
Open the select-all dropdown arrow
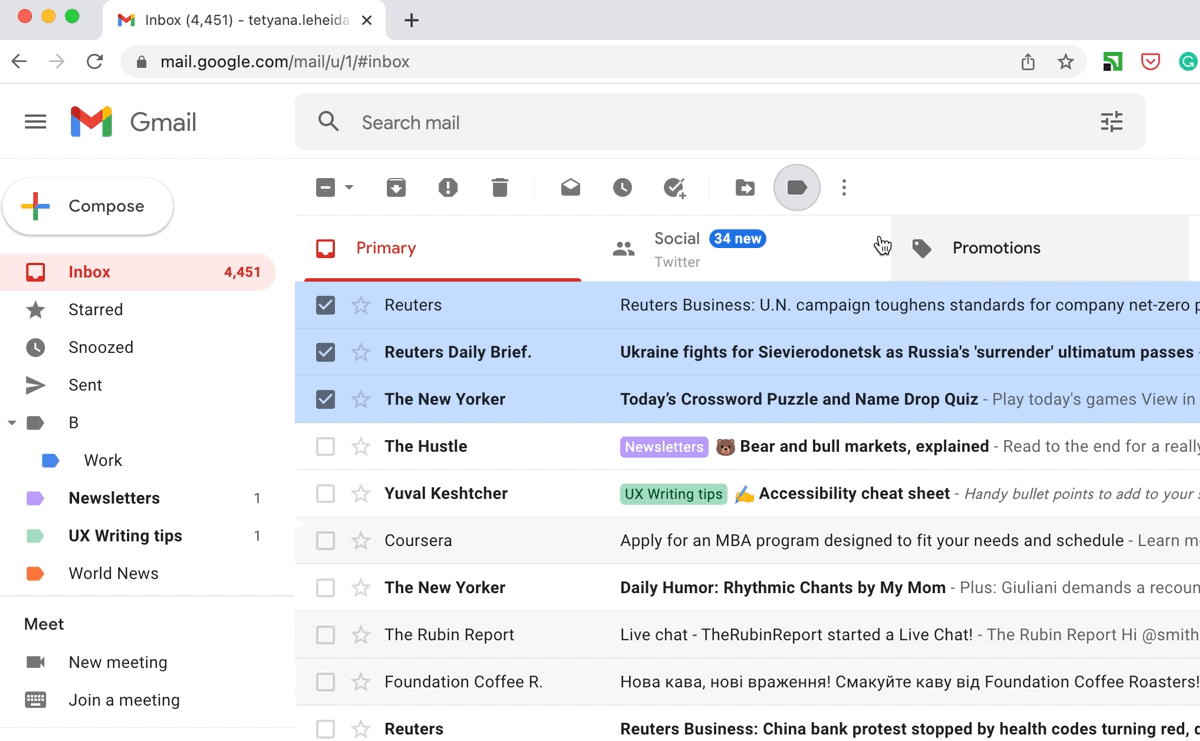pos(349,188)
